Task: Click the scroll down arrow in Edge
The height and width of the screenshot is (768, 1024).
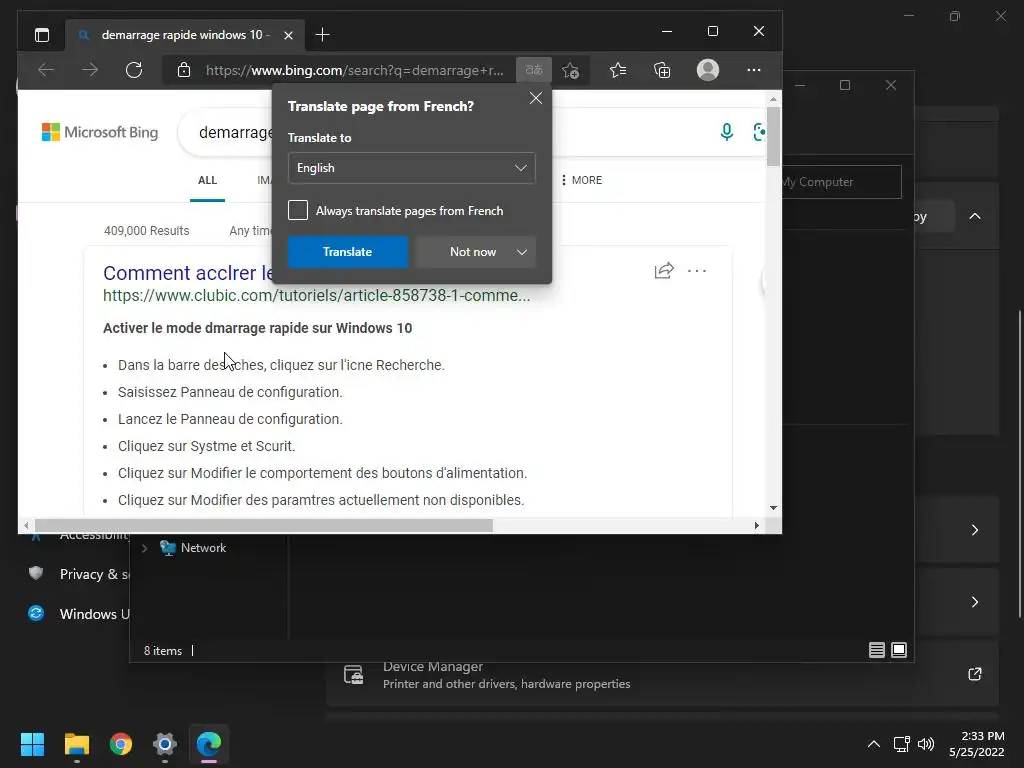Action: [x=773, y=507]
